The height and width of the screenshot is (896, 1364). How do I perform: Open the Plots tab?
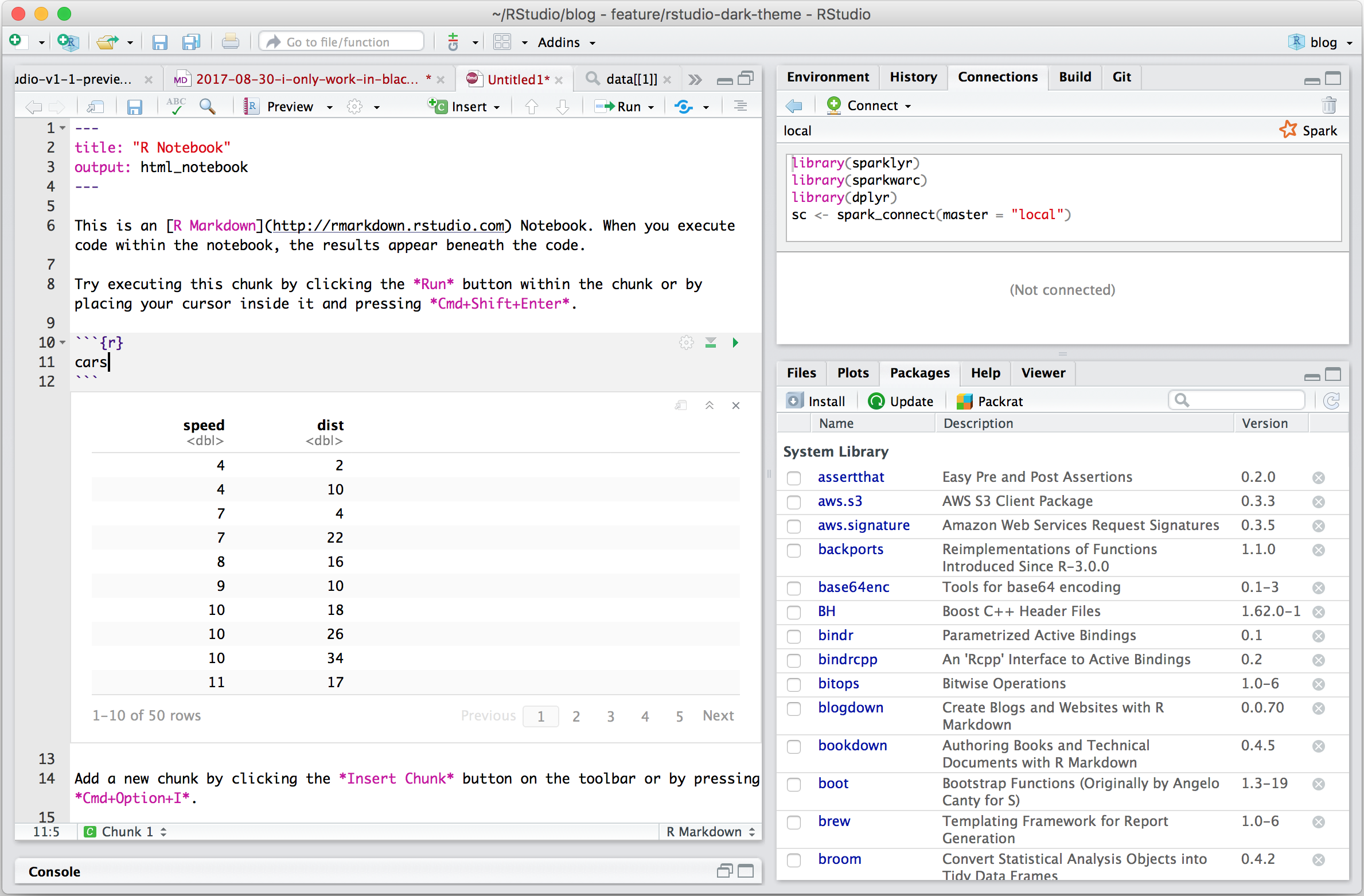852,373
